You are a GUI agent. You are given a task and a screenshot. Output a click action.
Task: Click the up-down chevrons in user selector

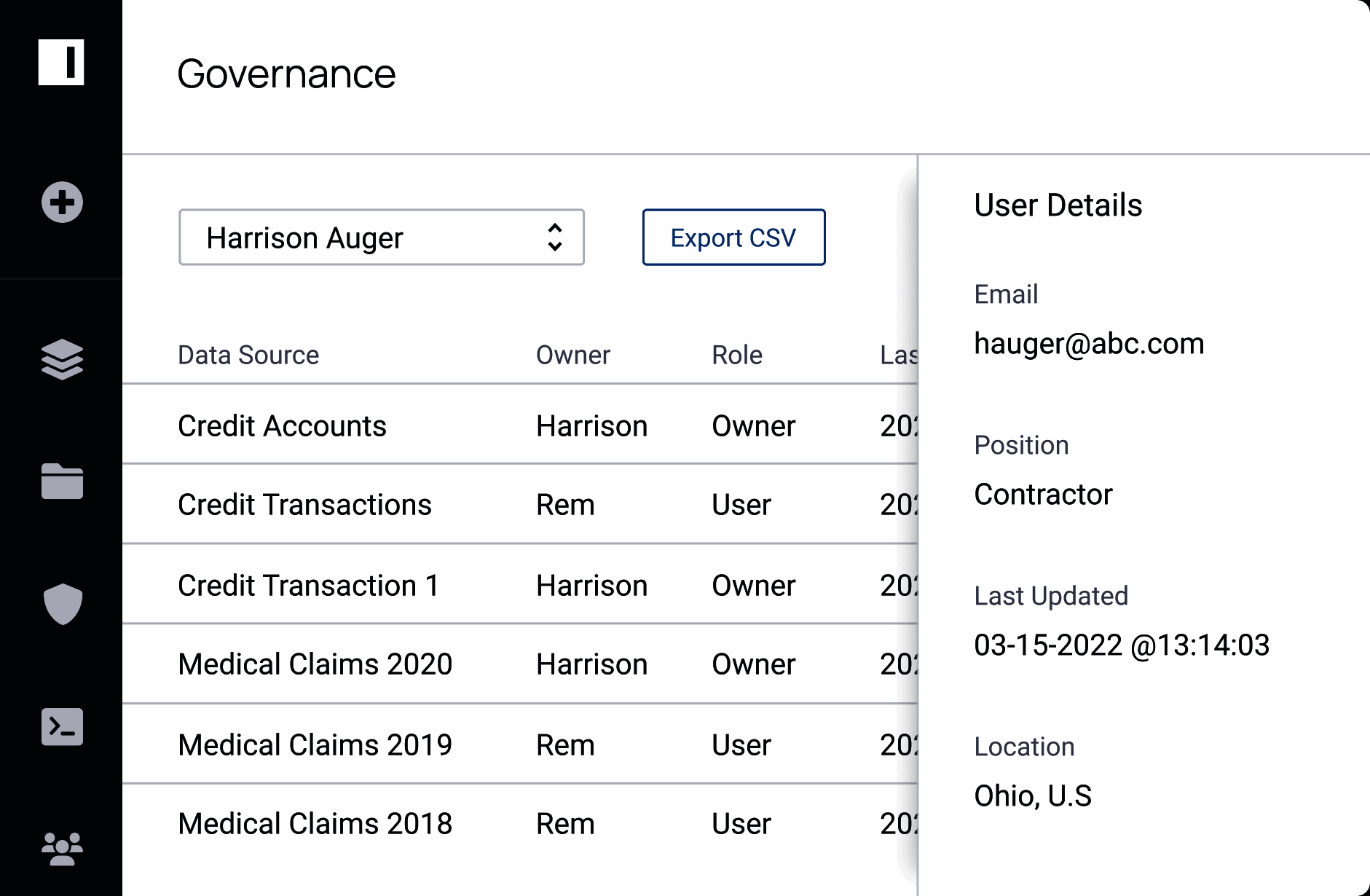554,237
